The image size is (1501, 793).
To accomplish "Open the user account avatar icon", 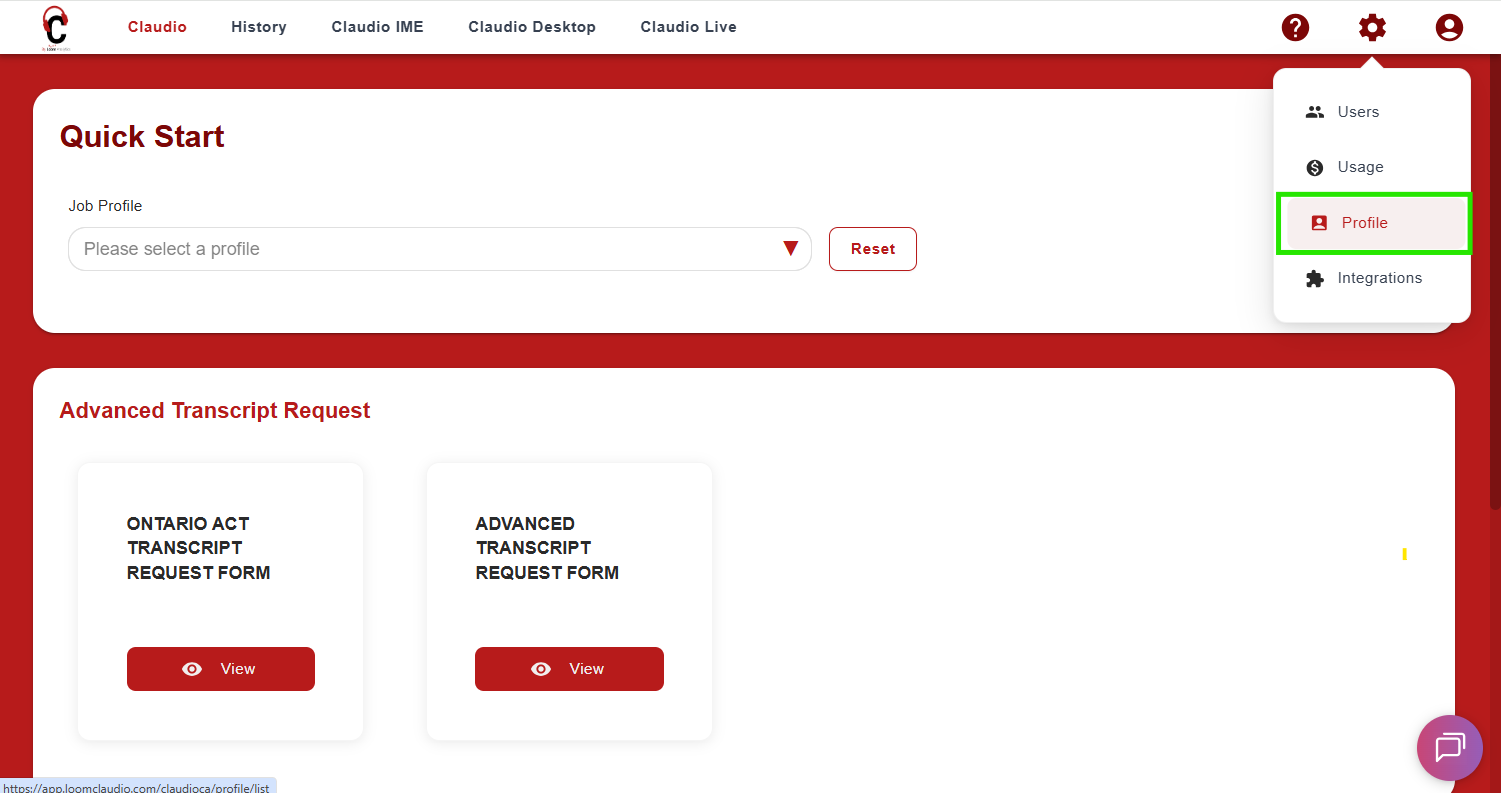I will point(1448,27).
